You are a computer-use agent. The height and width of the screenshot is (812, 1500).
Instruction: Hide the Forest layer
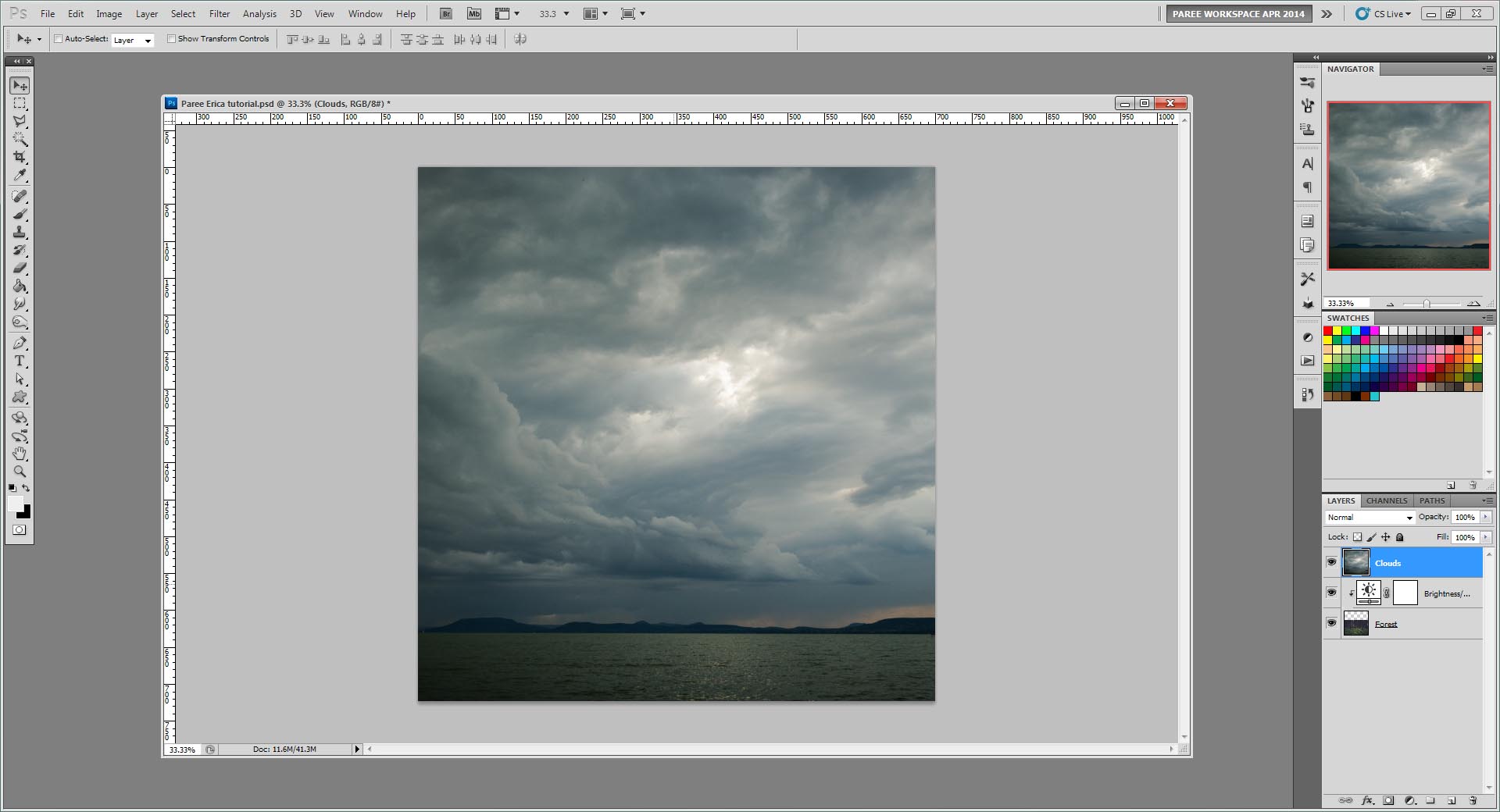pyautogui.click(x=1331, y=623)
